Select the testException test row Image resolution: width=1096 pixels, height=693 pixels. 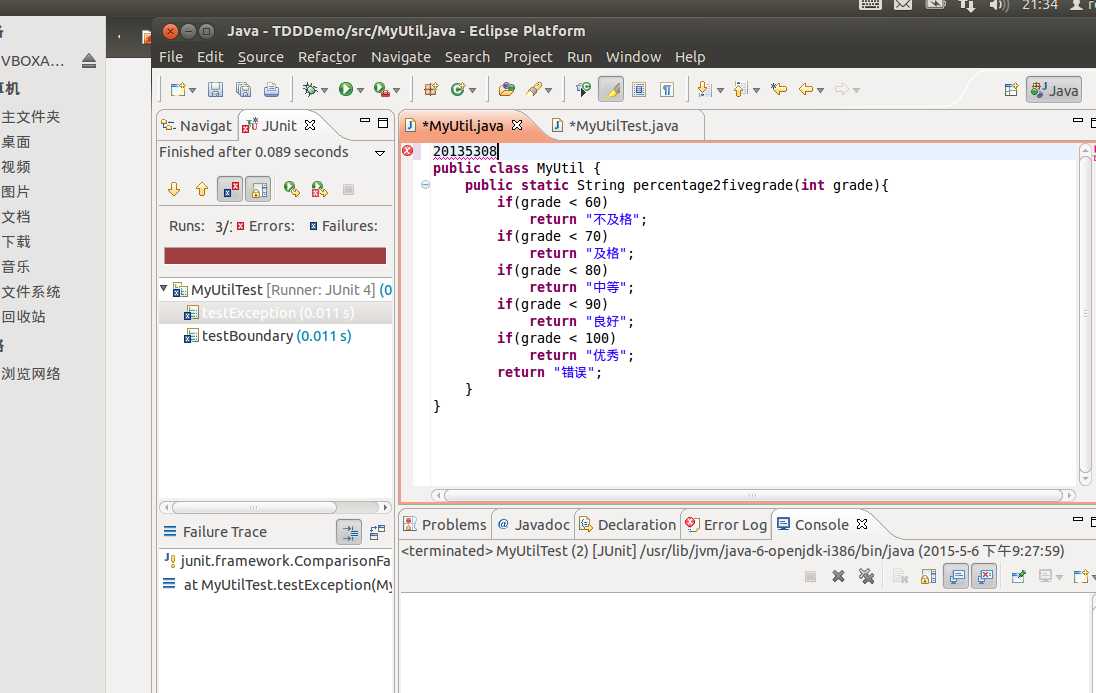[x=275, y=313]
